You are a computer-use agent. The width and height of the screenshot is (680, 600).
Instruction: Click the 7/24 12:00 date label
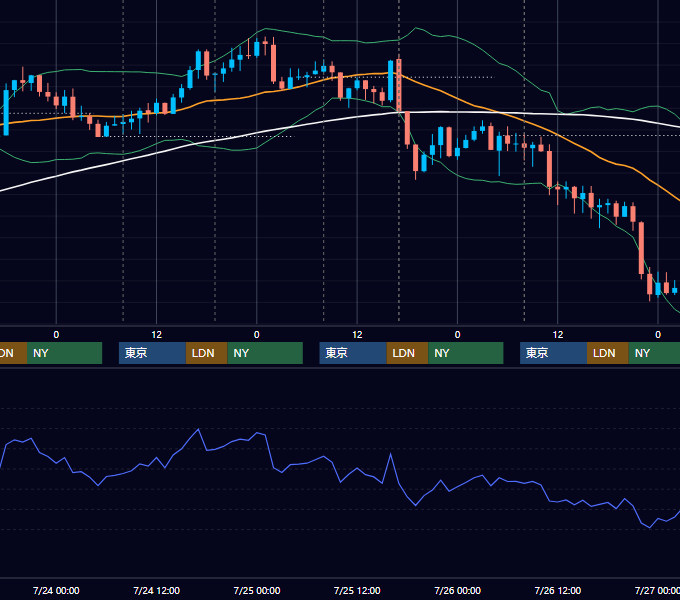coord(157,590)
